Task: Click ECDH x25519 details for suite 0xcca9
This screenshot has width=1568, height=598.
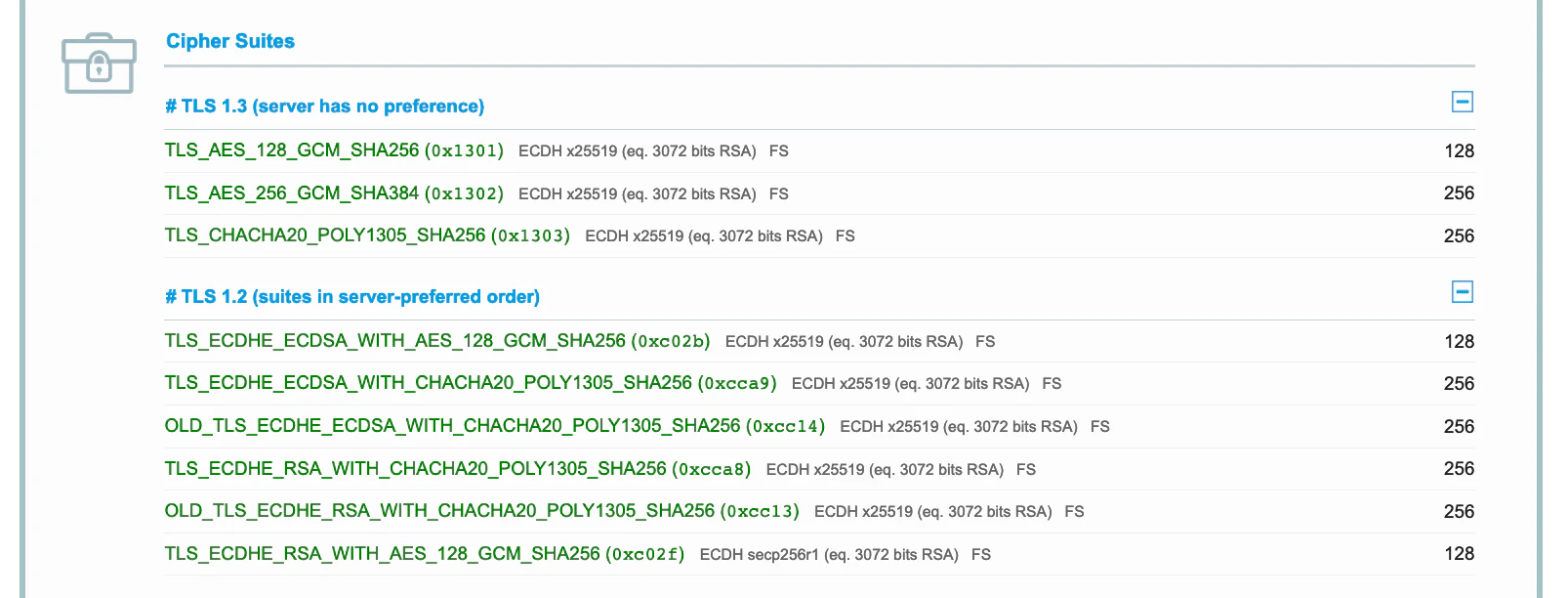Action: point(911,384)
